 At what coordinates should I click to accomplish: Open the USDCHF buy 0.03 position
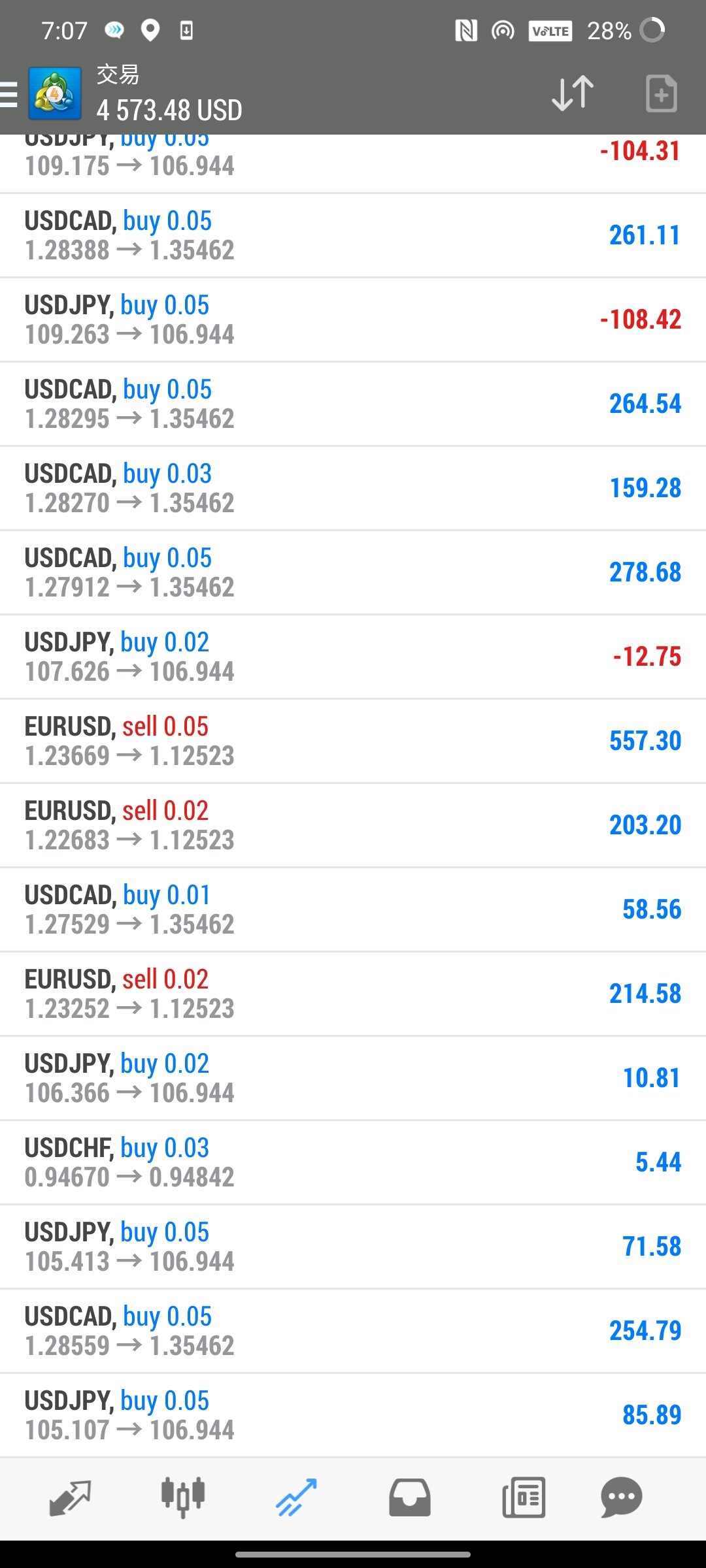tap(353, 1163)
